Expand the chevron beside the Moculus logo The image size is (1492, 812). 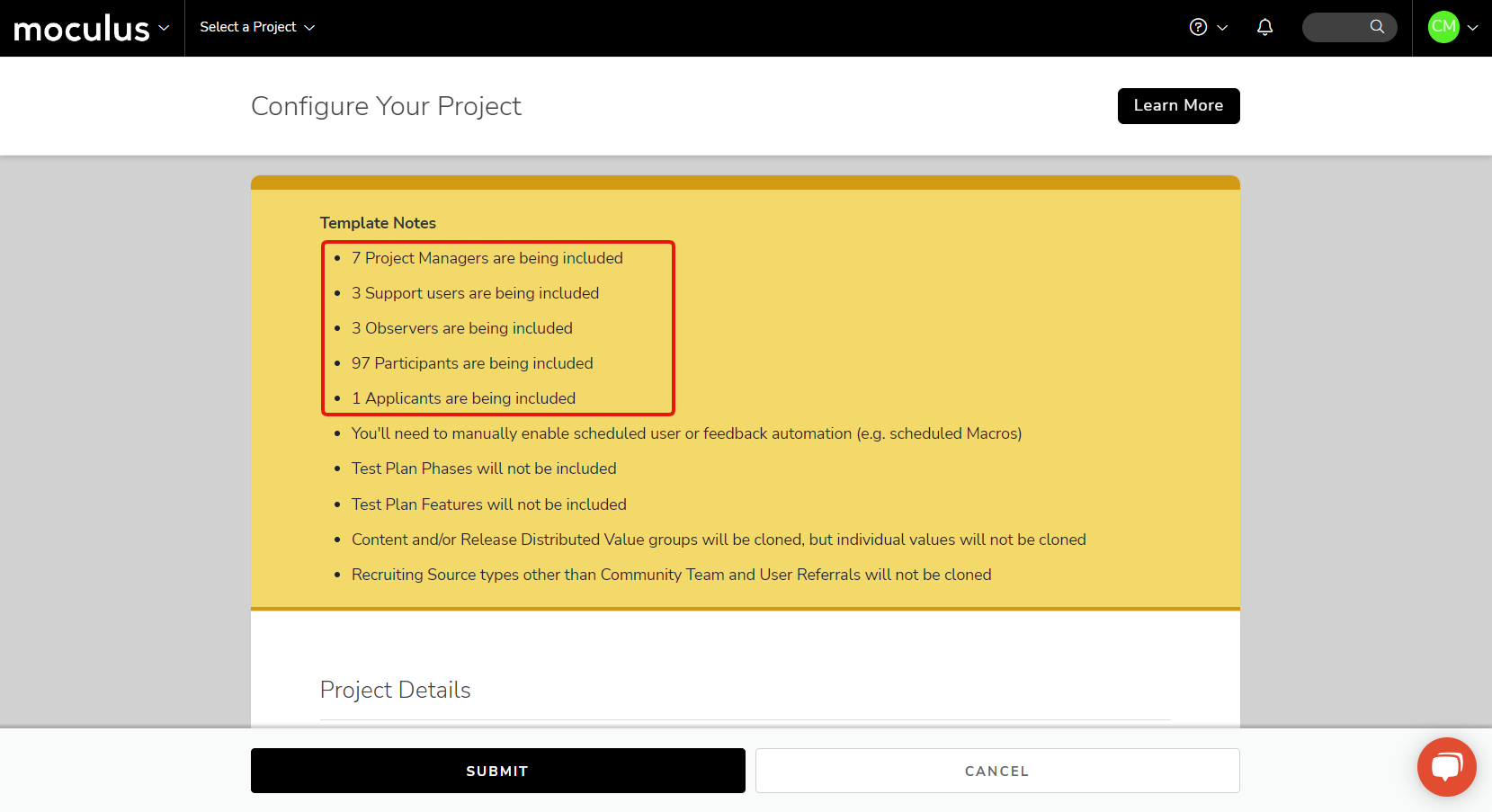tap(164, 28)
